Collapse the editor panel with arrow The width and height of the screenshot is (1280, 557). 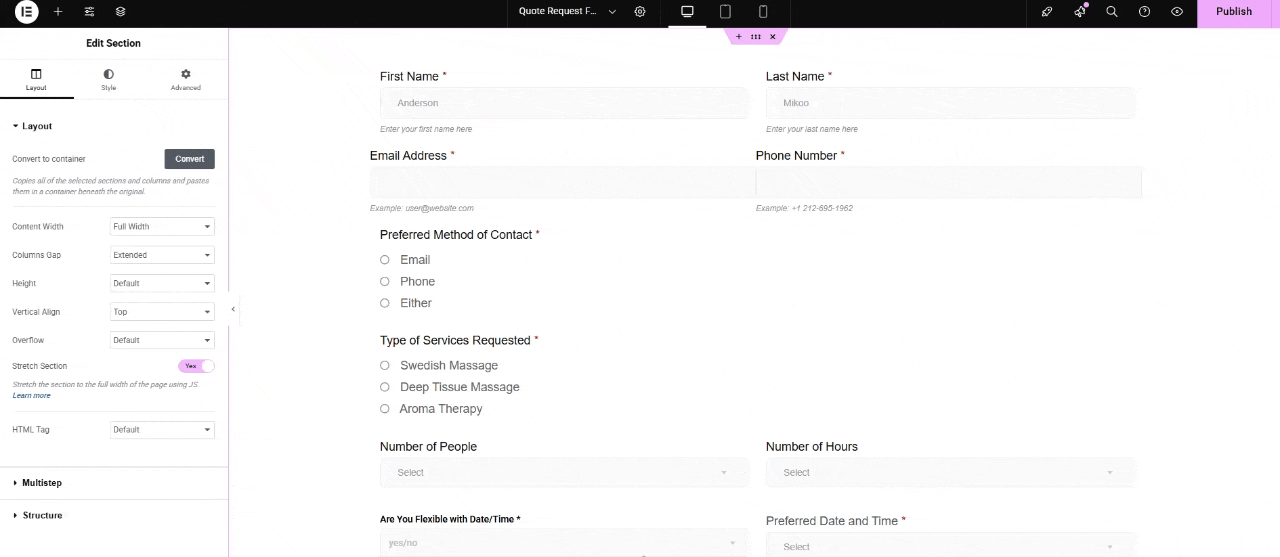[x=233, y=309]
